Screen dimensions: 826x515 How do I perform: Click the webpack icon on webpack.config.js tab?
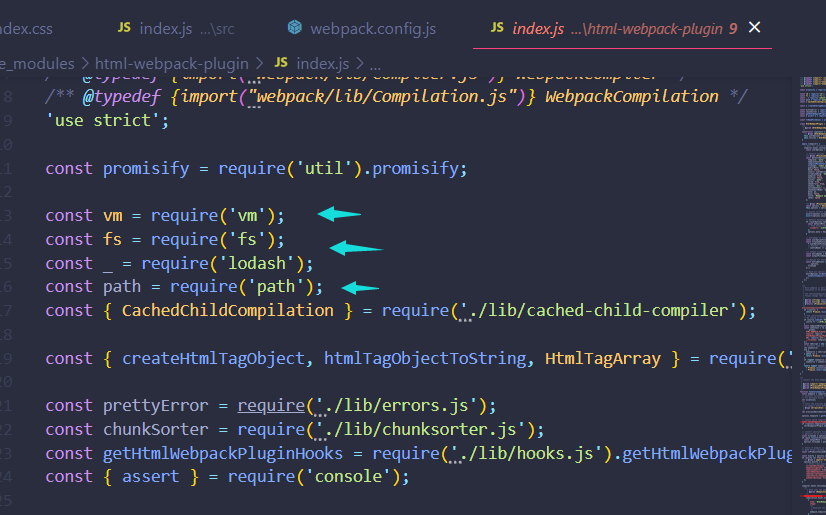(295, 28)
